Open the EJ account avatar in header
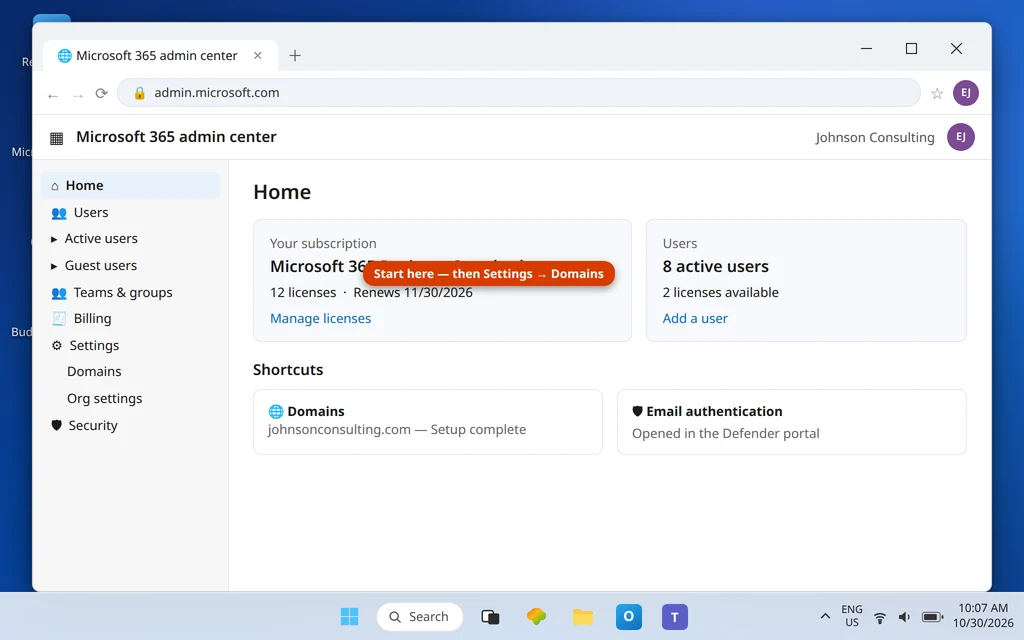This screenshot has height=640, width=1024. point(961,137)
